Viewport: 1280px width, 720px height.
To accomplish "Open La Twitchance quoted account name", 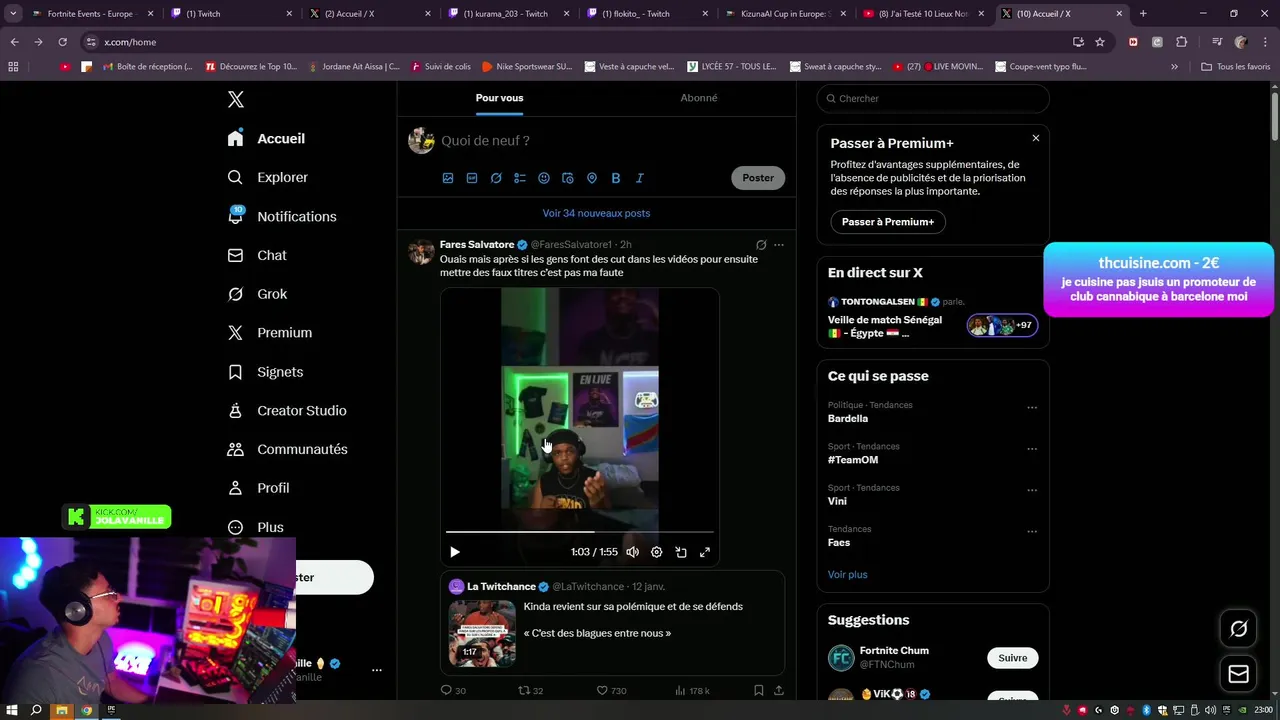I will (501, 586).
